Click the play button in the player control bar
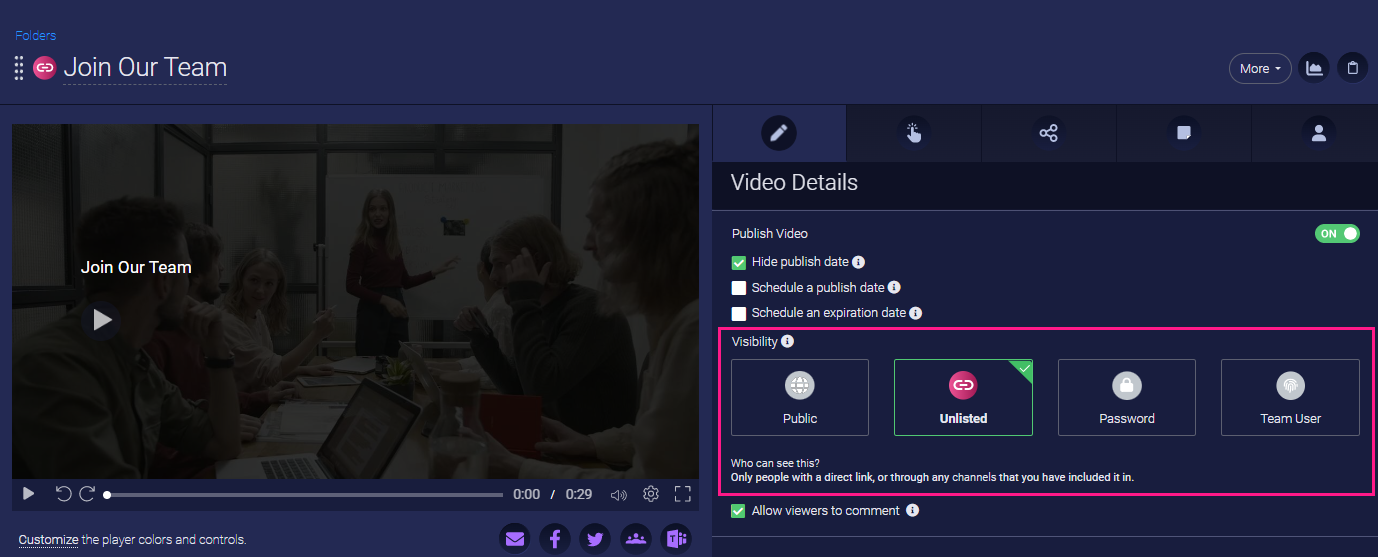The width and height of the screenshot is (1378, 557). click(28, 494)
